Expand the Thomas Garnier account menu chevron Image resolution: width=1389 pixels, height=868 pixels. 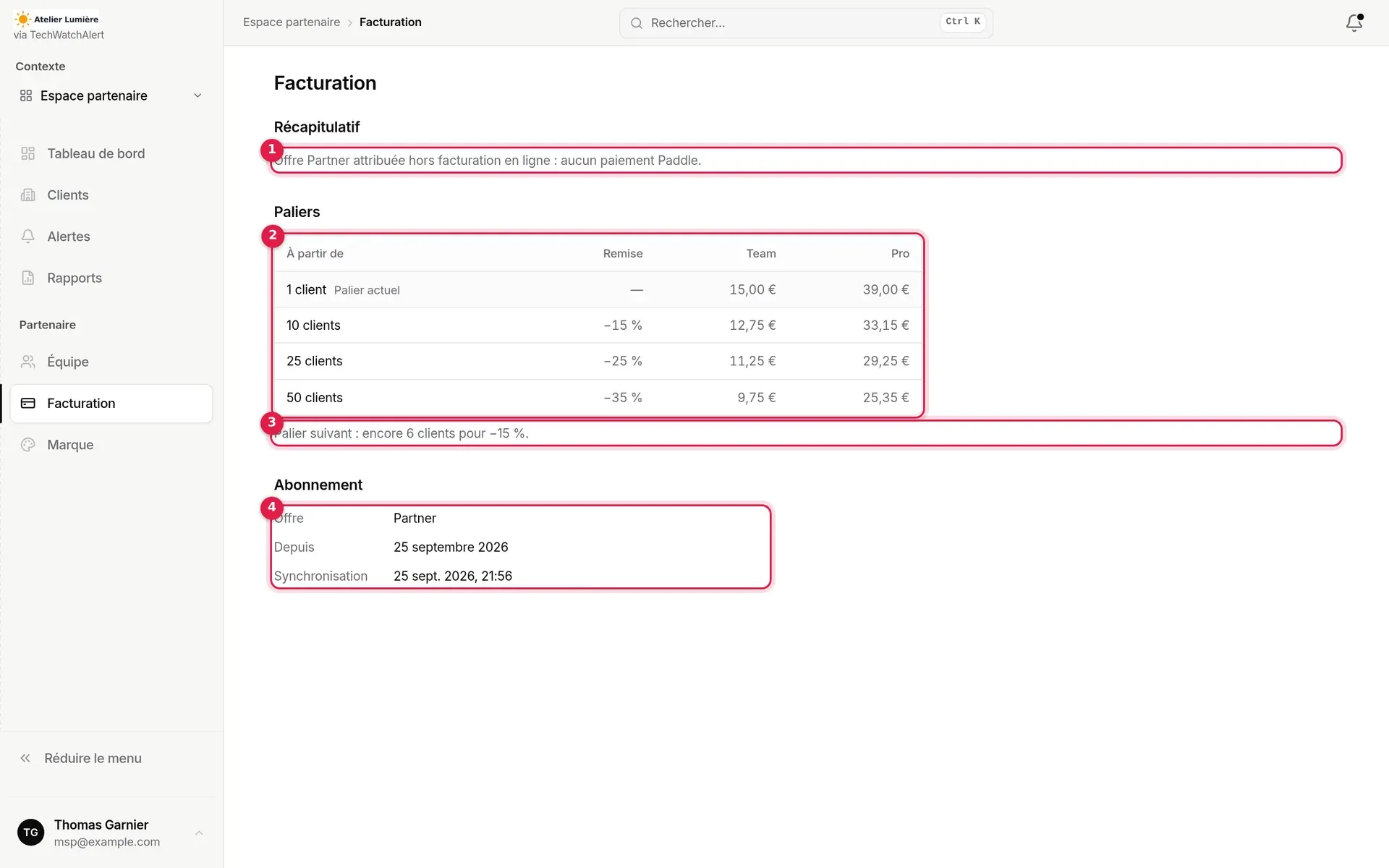[x=199, y=833]
